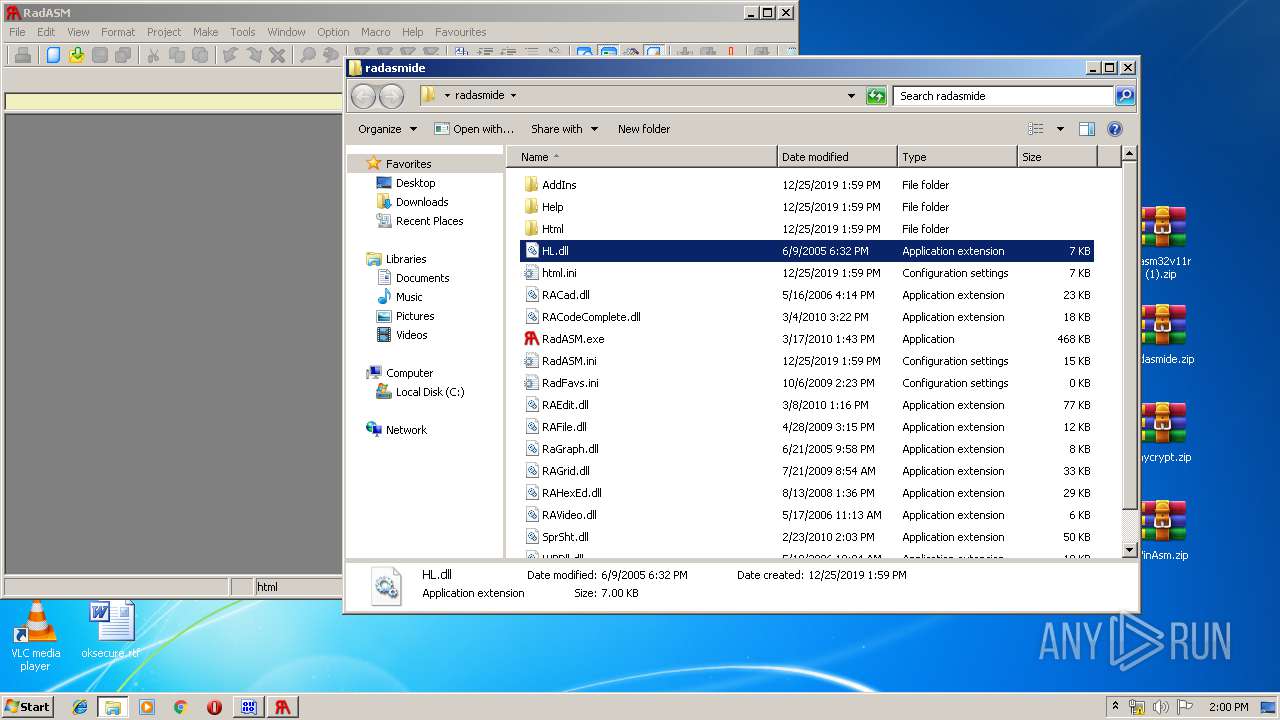
Task: Toggle the preview pane icon in Explorer
Action: pos(1087,129)
